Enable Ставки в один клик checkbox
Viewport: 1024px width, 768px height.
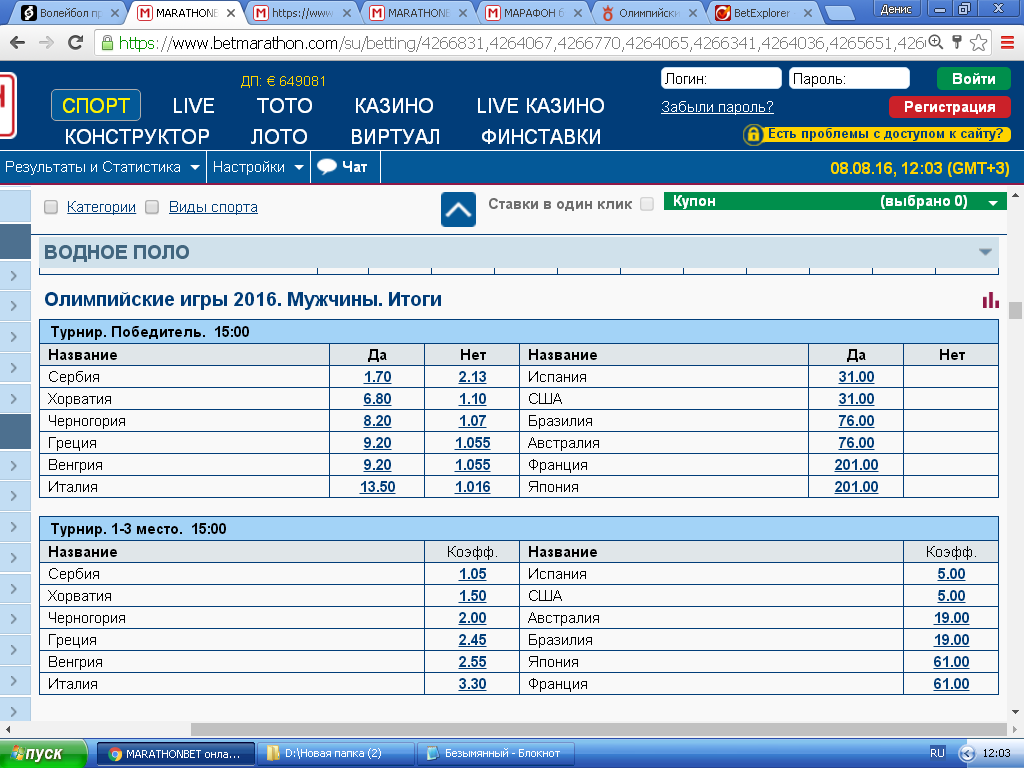647,204
